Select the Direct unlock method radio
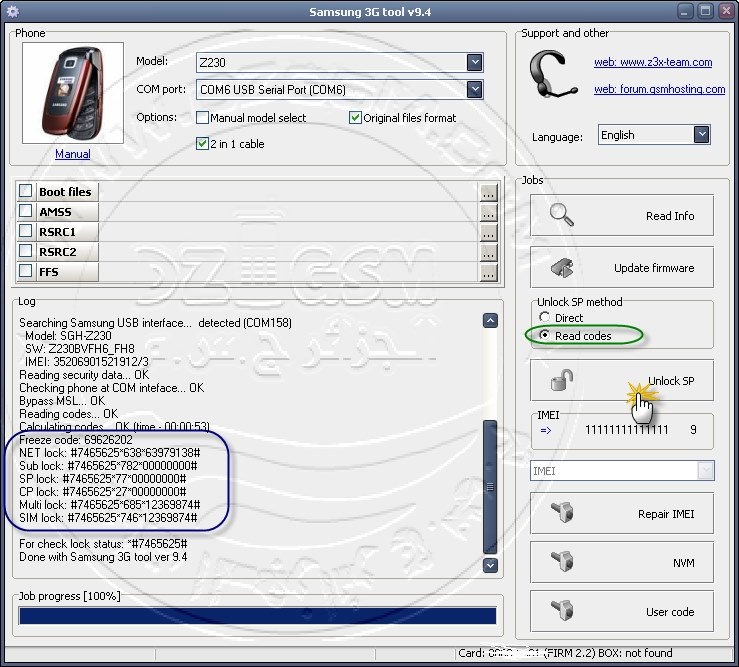This screenshot has height=667, width=739. tap(544, 317)
